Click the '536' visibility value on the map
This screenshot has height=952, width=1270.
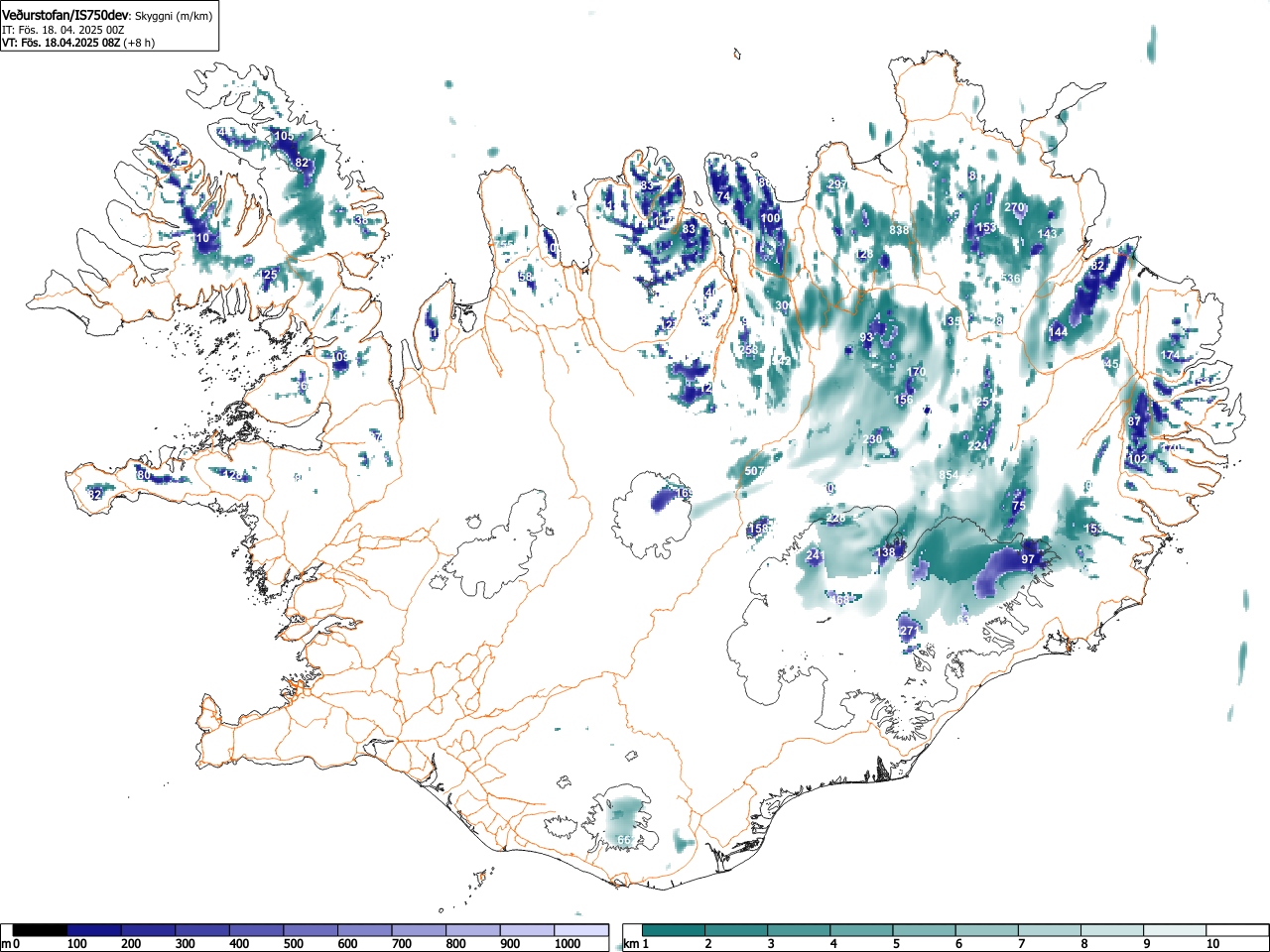[x=1011, y=279]
